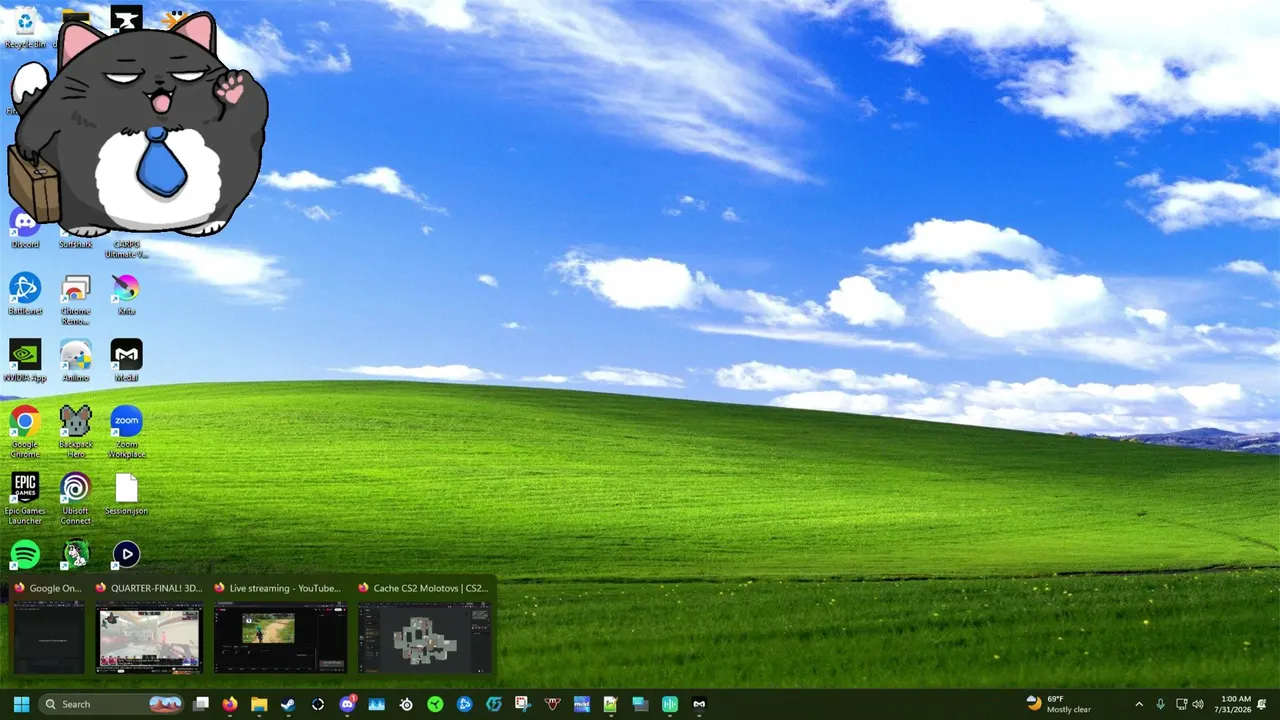Select the Session.json file on desktop
This screenshot has width=1280, height=720.
click(126, 494)
